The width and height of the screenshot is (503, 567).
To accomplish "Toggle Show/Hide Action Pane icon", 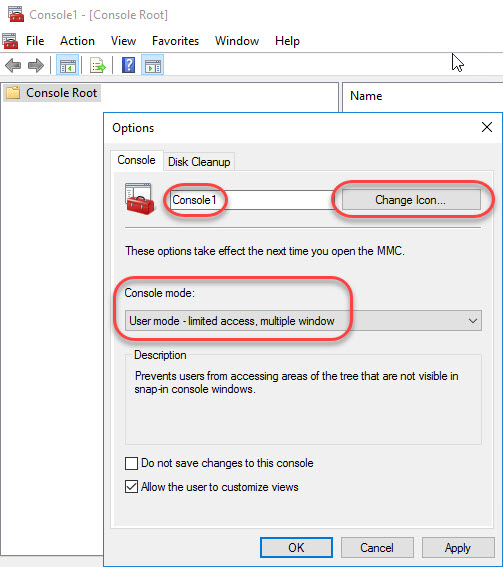I will [153, 66].
